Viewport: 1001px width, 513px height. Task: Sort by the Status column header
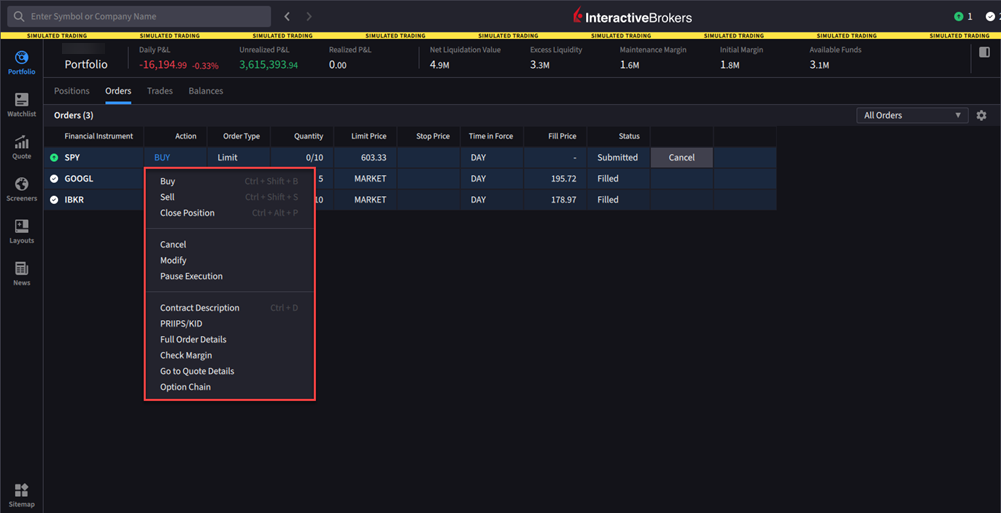pos(619,136)
